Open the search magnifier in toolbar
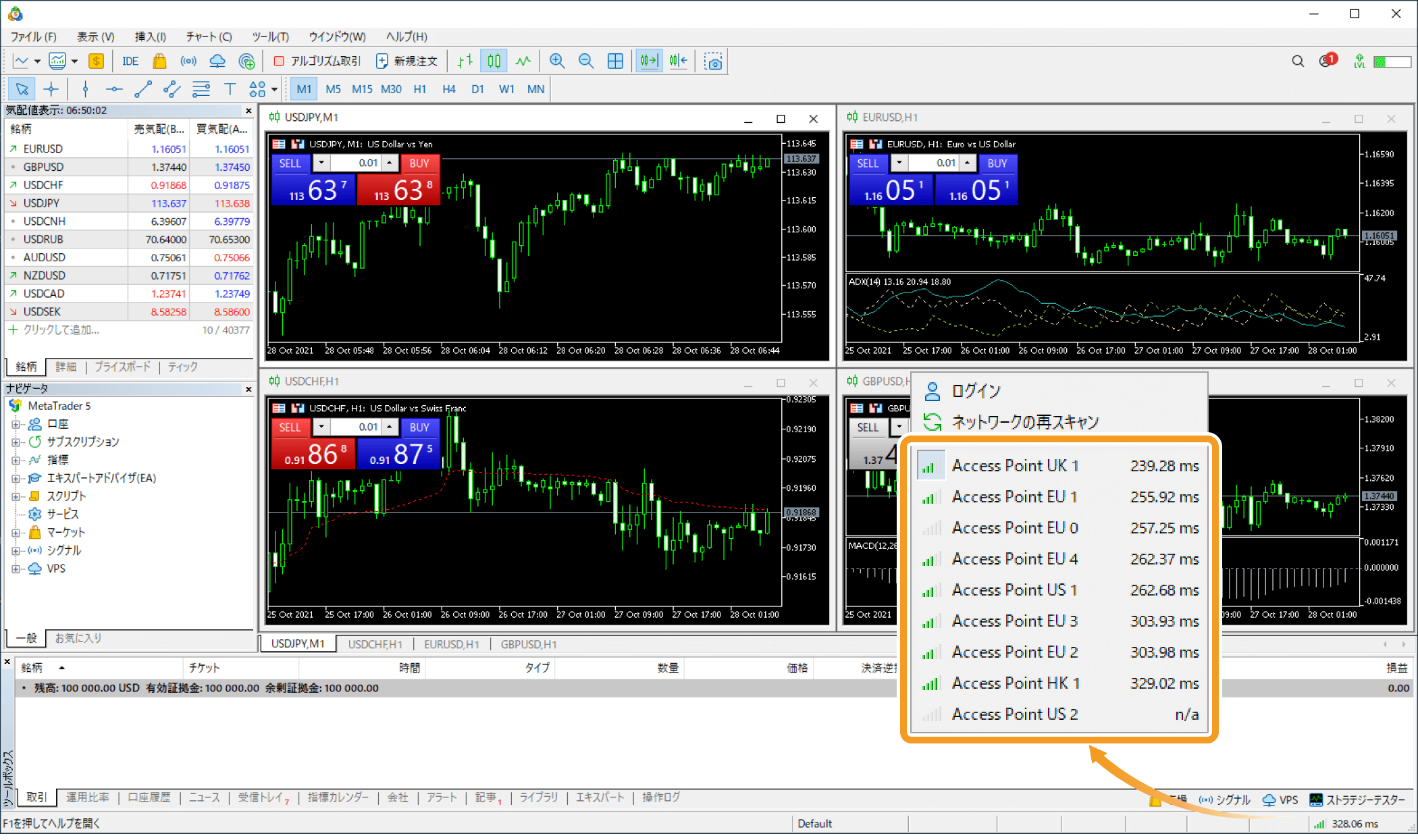Screen dimensions: 1418x840 [x=1297, y=61]
